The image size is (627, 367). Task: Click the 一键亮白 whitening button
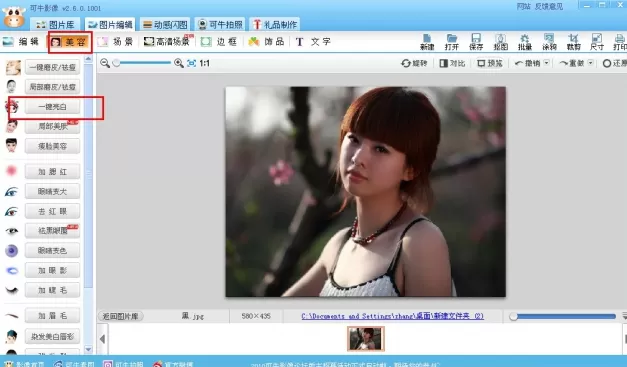(52, 107)
